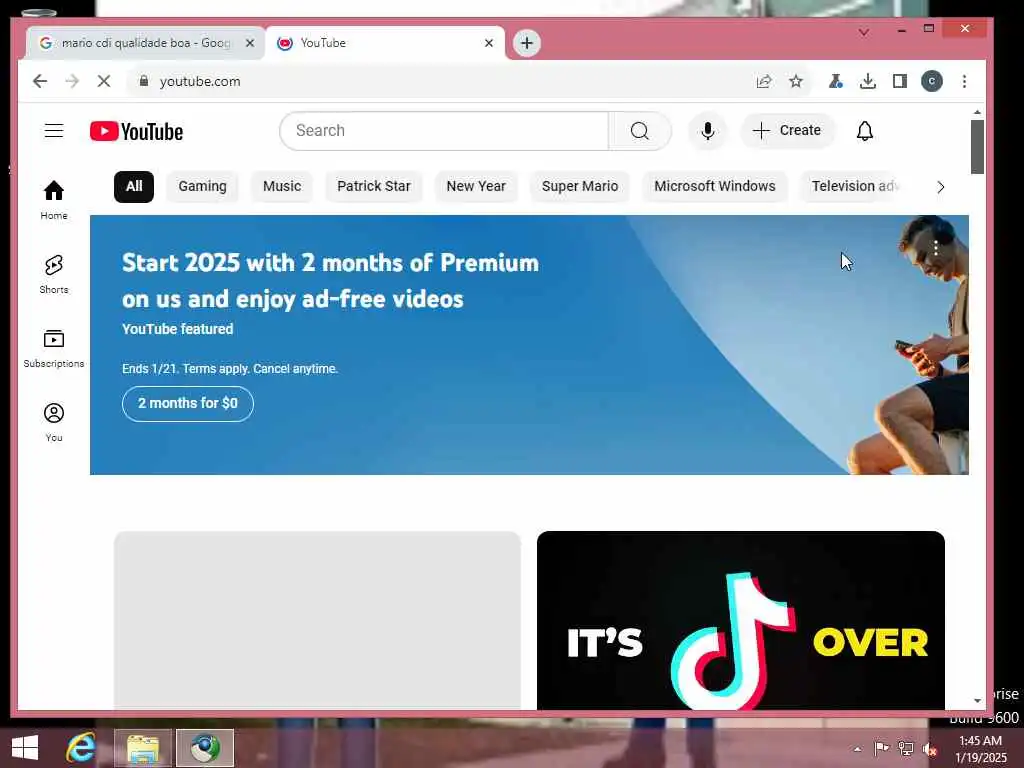Click scrollbar down arrow
1024x768 pixels.
(x=977, y=701)
